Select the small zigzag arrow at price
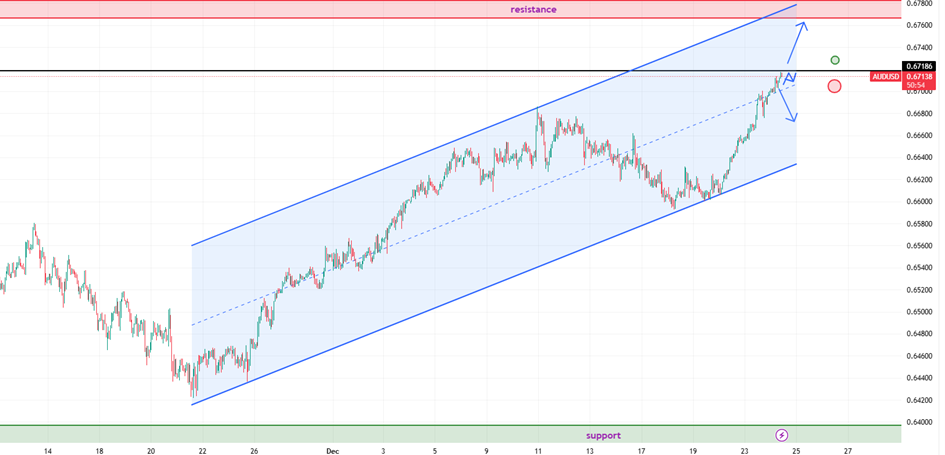This screenshot has height=455, width=945. pyautogui.click(x=790, y=77)
